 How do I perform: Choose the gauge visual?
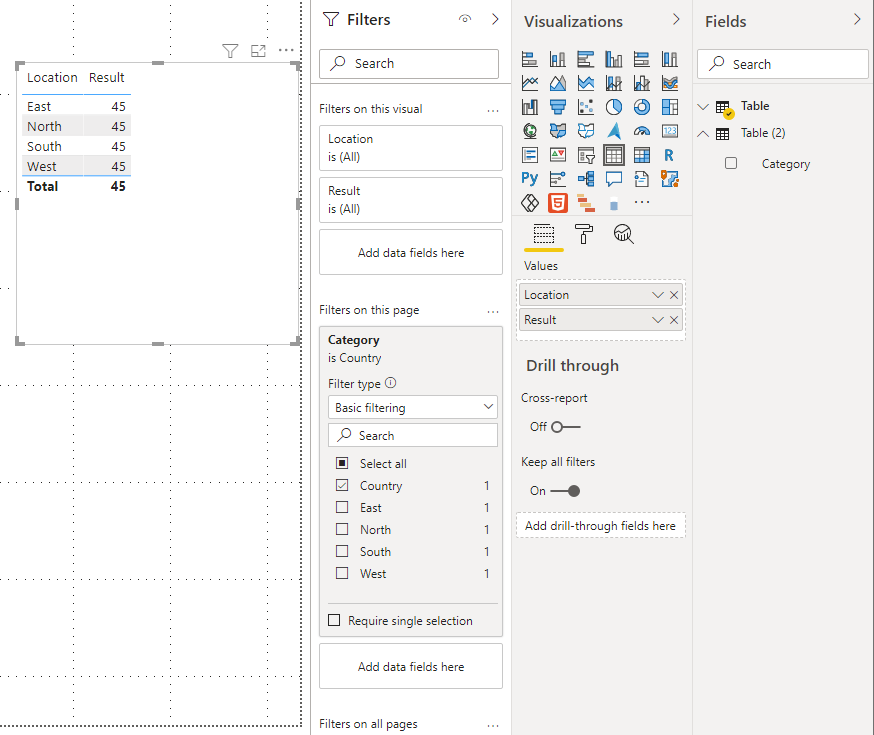[642, 131]
